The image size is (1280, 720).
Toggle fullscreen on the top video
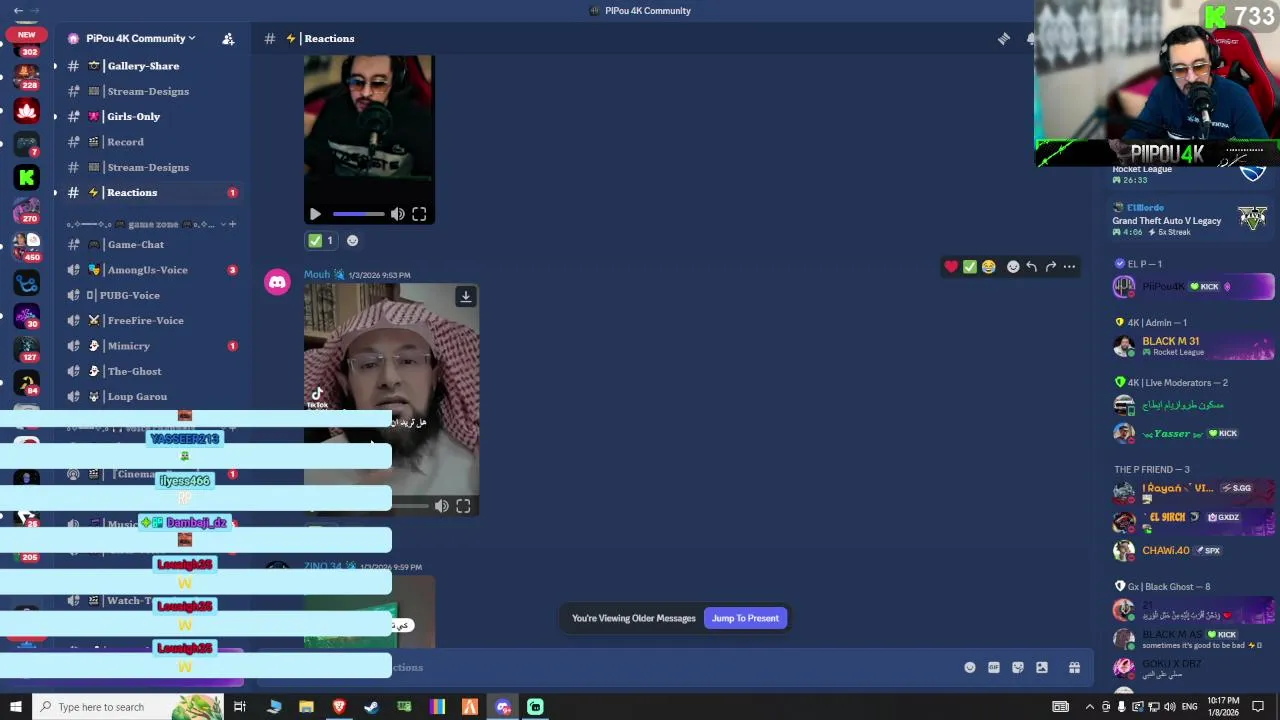coord(419,214)
